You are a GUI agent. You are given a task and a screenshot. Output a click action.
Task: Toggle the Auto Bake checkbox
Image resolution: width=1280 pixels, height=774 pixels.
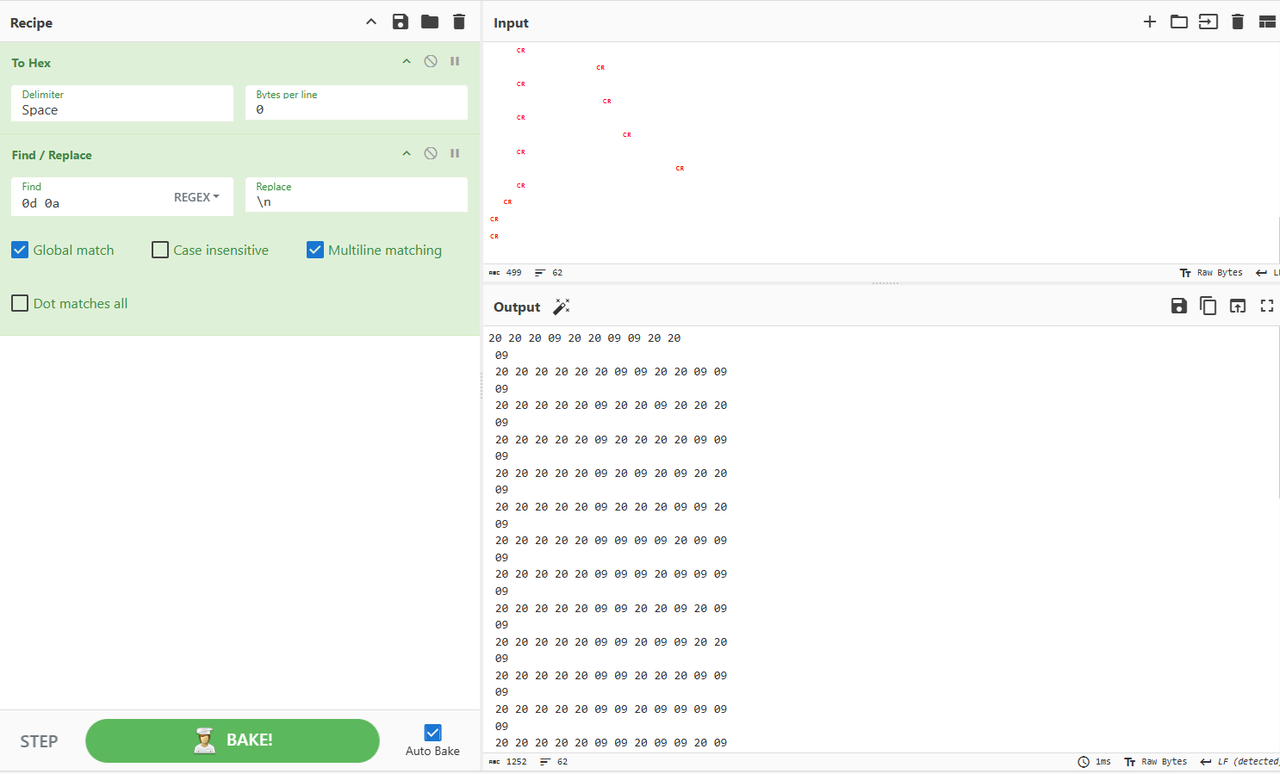pos(433,732)
